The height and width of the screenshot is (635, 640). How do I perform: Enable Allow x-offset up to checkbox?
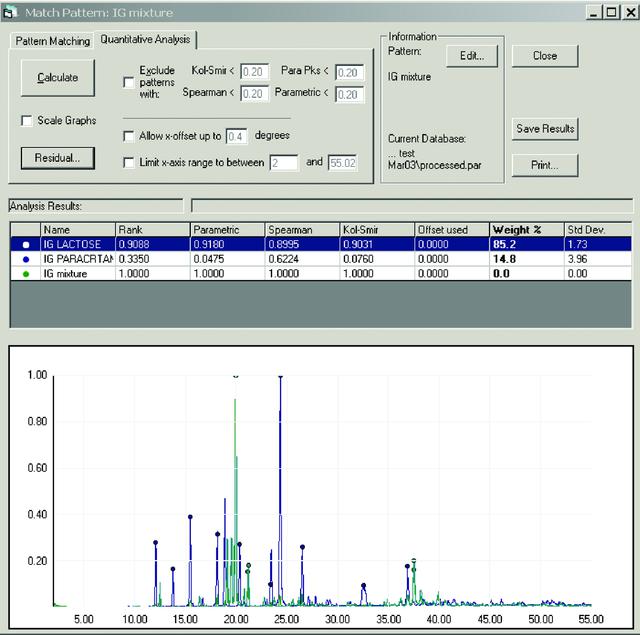tap(129, 136)
